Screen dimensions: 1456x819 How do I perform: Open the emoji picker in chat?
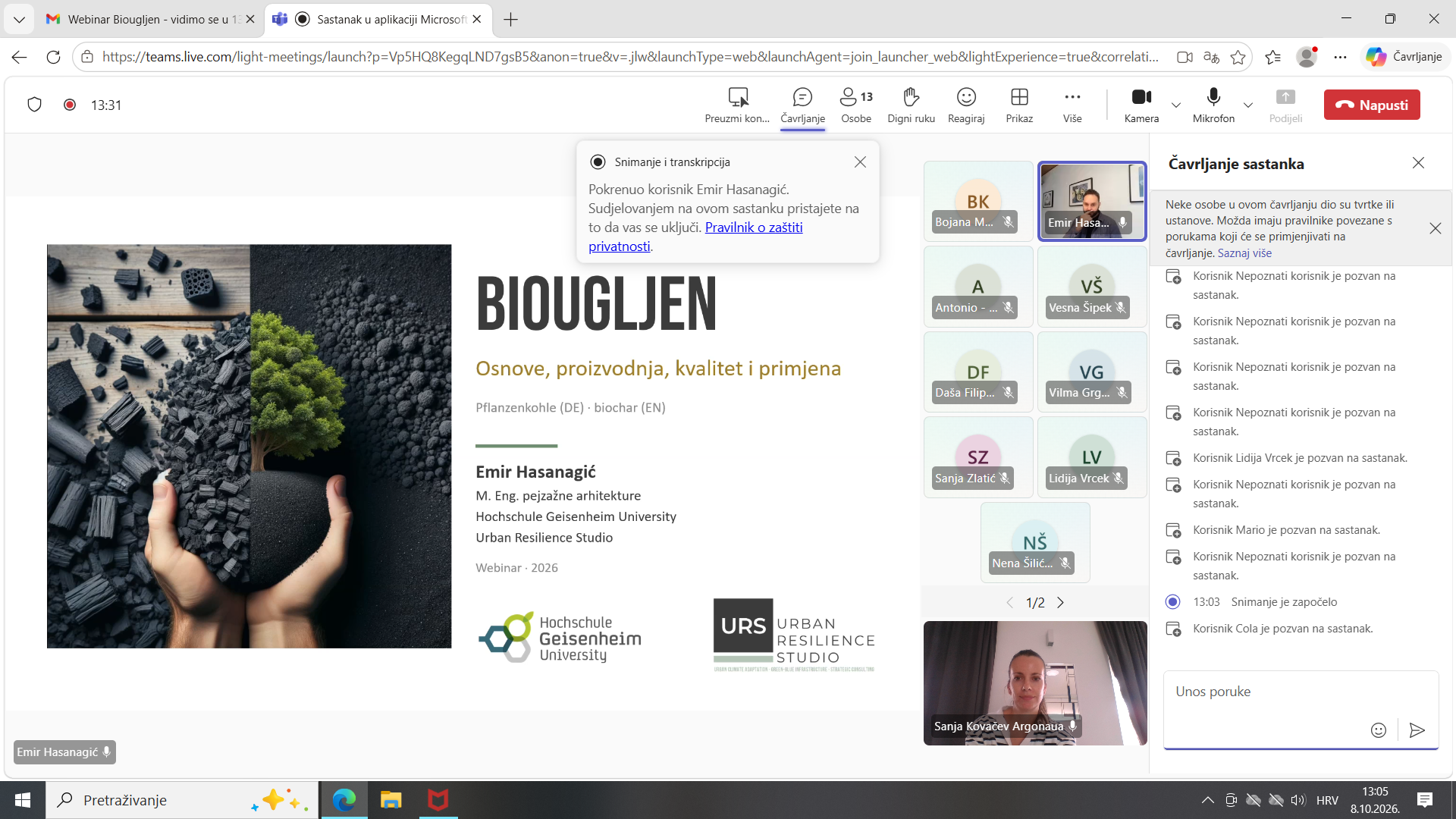[1378, 730]
